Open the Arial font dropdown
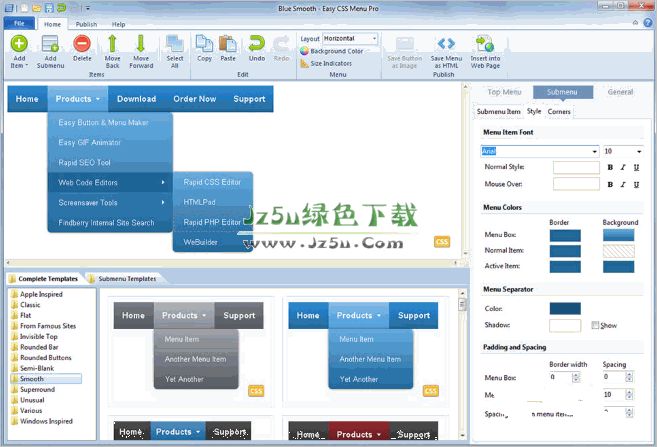Viewport: 657px width, 447px height. tap(595, 151)
